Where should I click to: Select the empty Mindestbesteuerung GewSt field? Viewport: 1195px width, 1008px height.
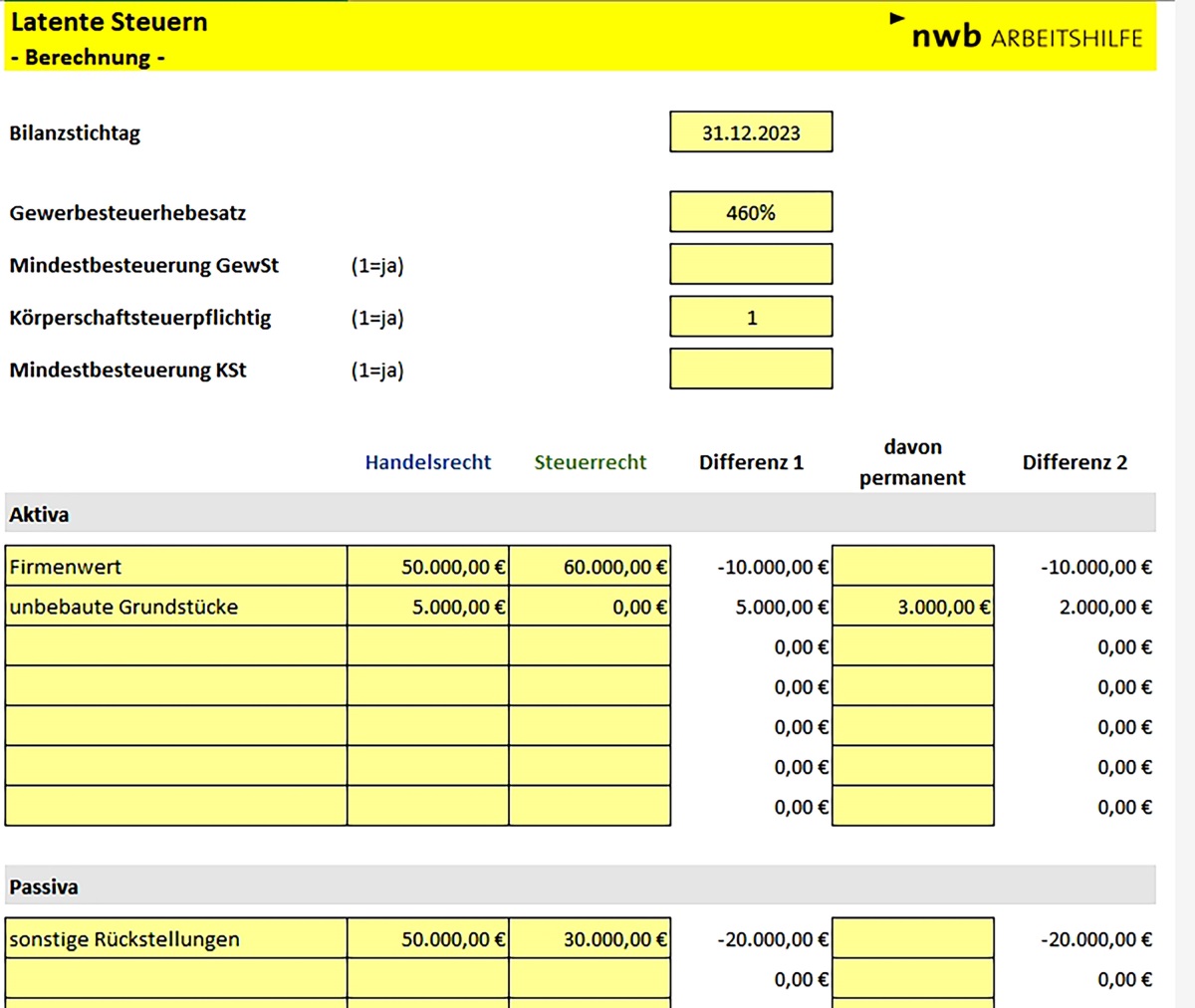(751, 265)
